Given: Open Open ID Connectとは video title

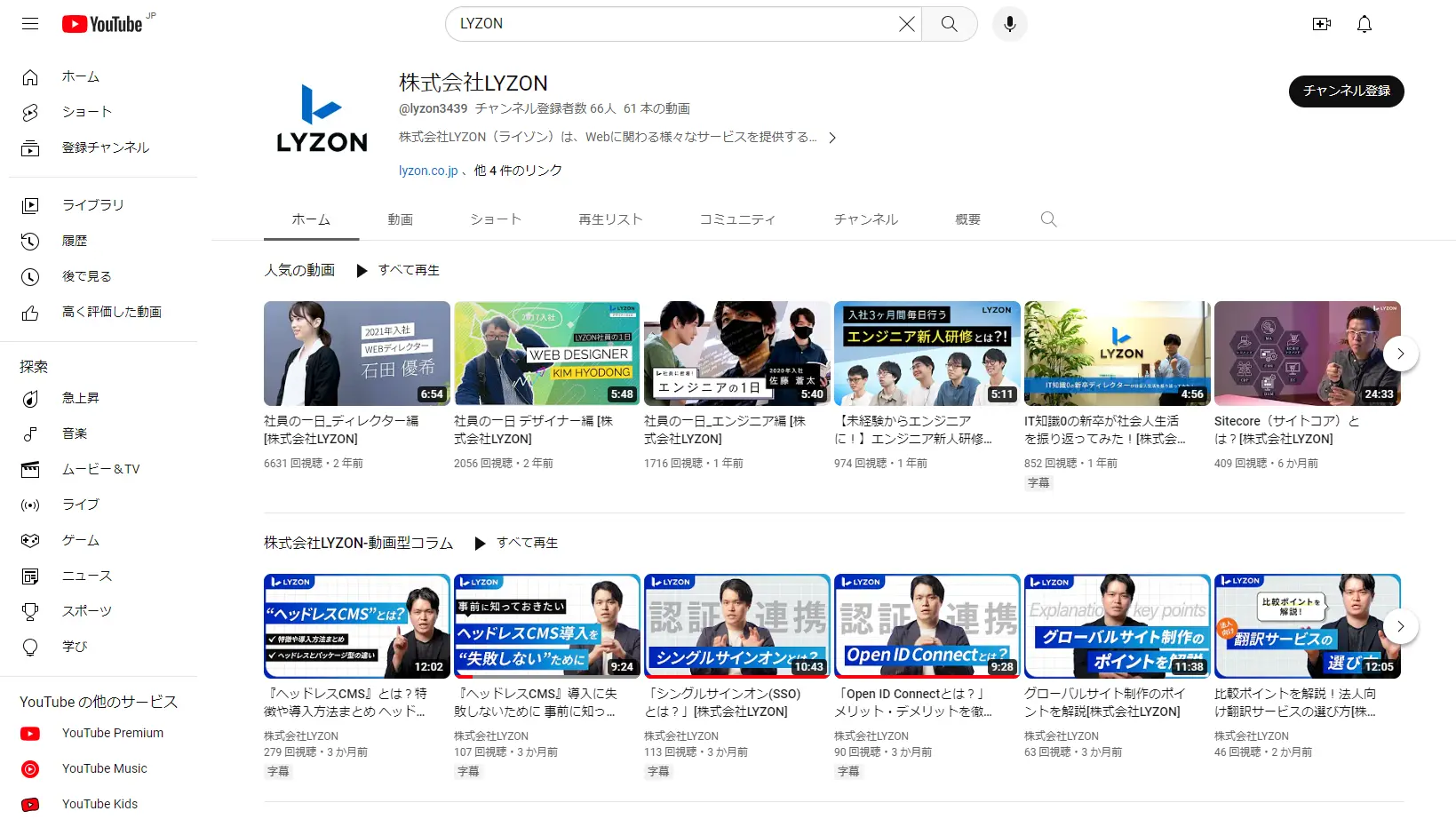Looking at the screenshot, I should (x=913, y=703).
